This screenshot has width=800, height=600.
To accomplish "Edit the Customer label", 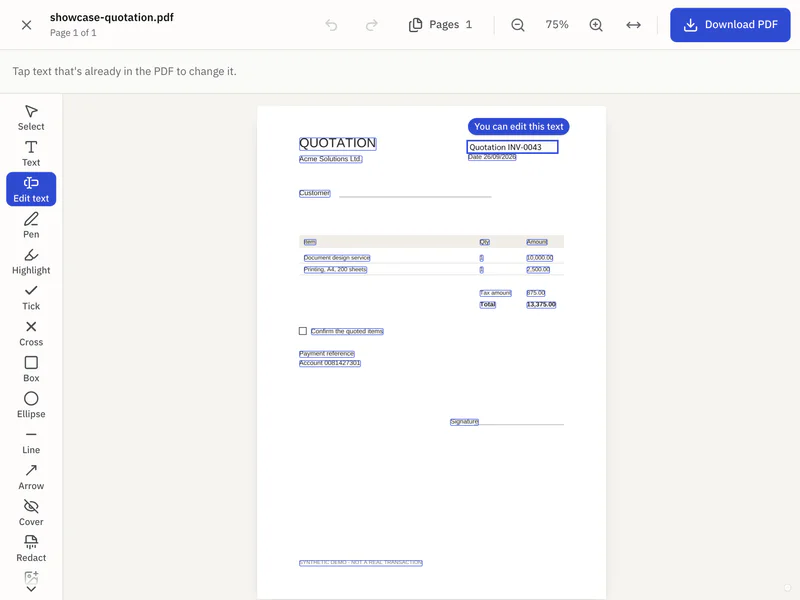I will (315, 193).
